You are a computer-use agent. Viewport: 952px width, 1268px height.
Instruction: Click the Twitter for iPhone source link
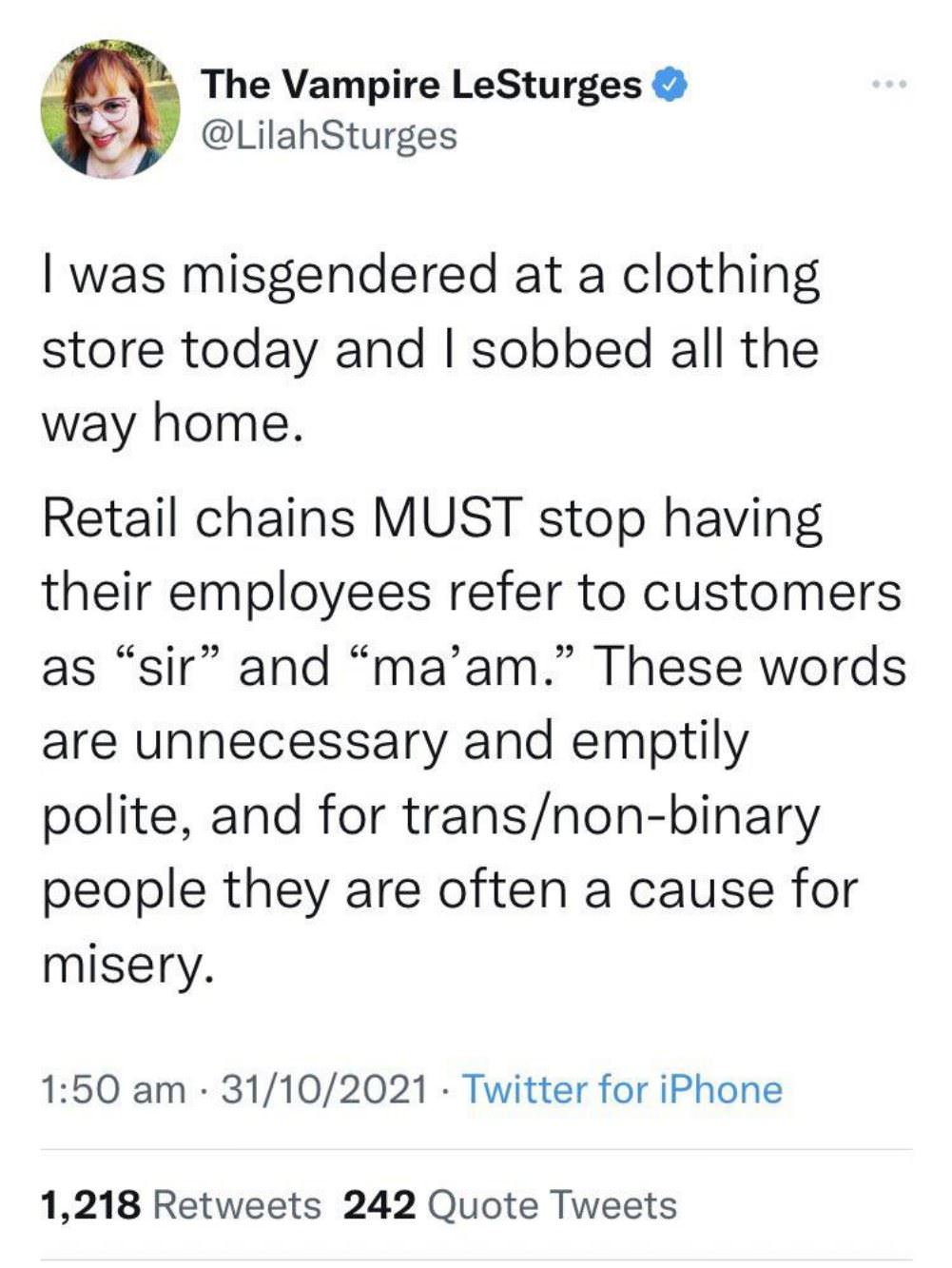622,1089
